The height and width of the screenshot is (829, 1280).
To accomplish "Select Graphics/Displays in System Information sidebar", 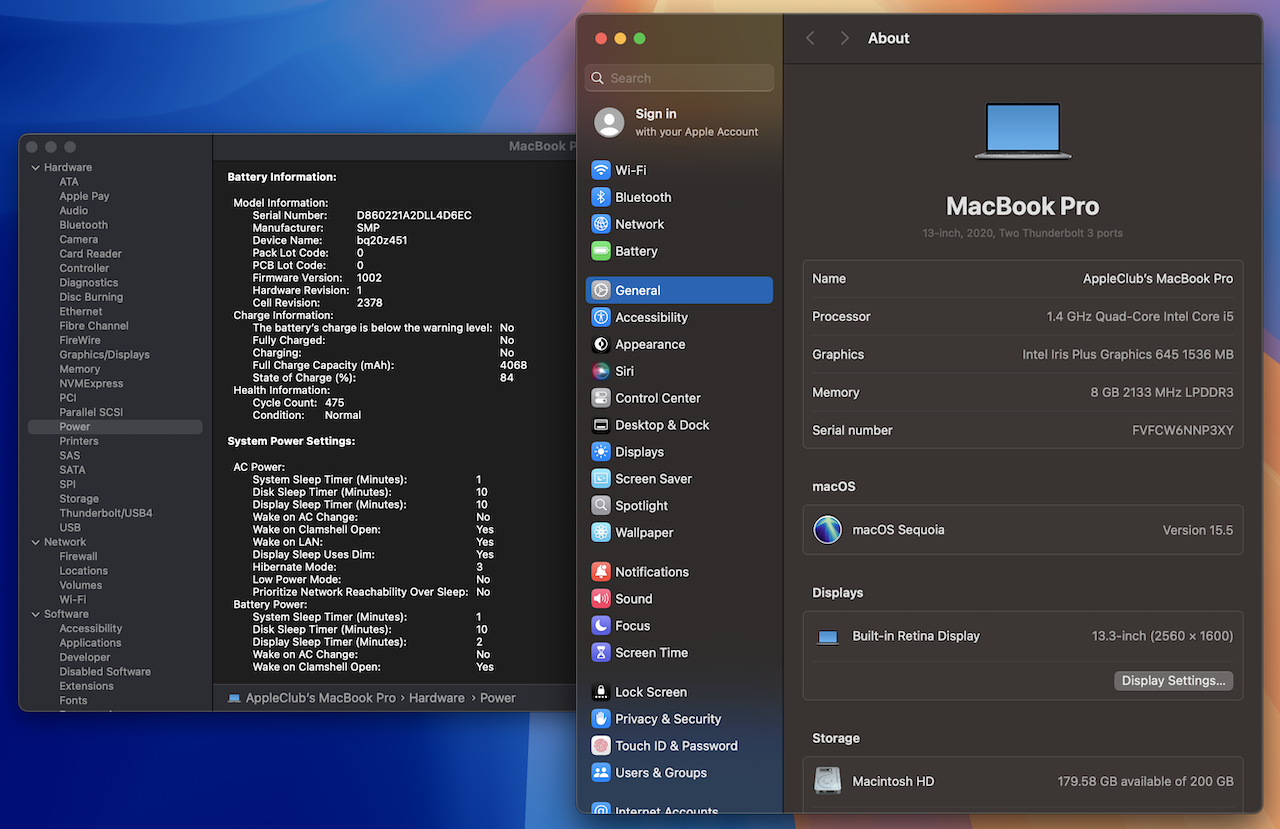I will (x=104, y=355).
